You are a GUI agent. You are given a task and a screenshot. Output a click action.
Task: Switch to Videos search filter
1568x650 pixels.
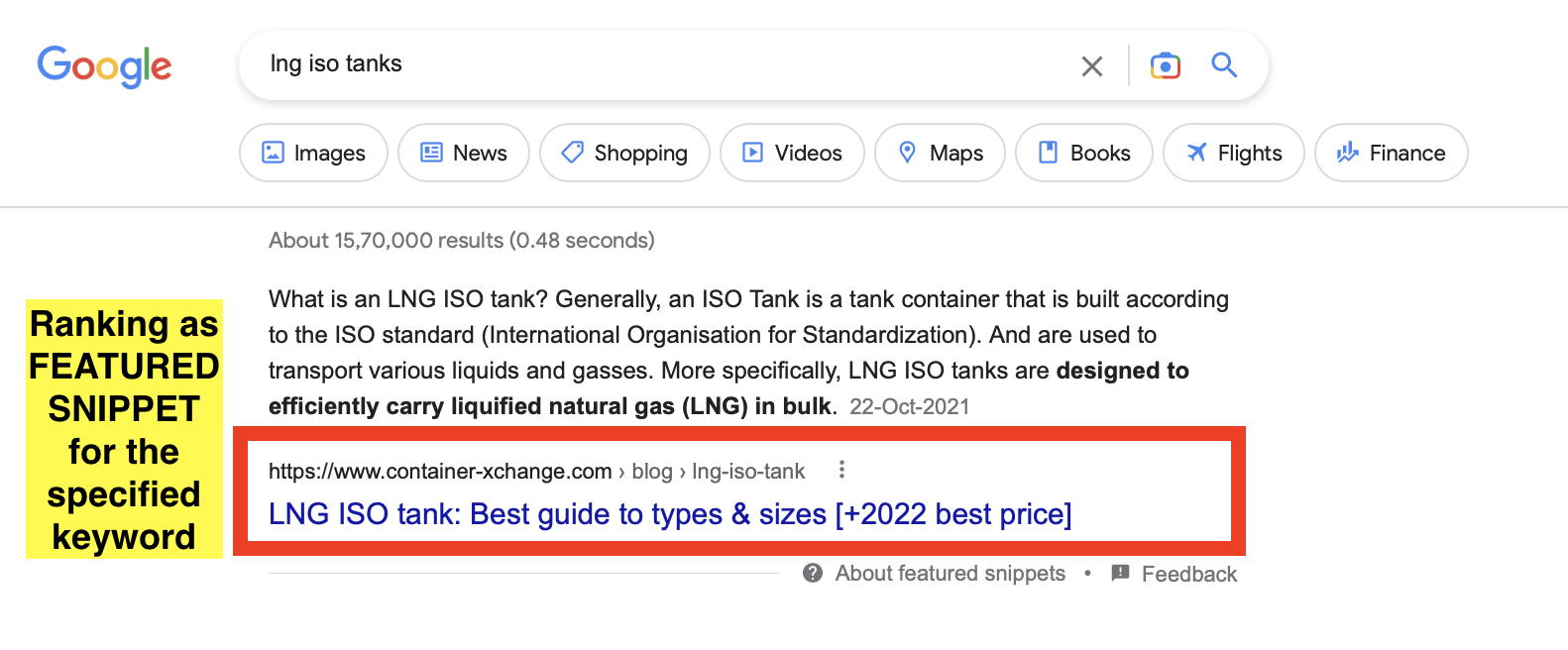point(792,153)
